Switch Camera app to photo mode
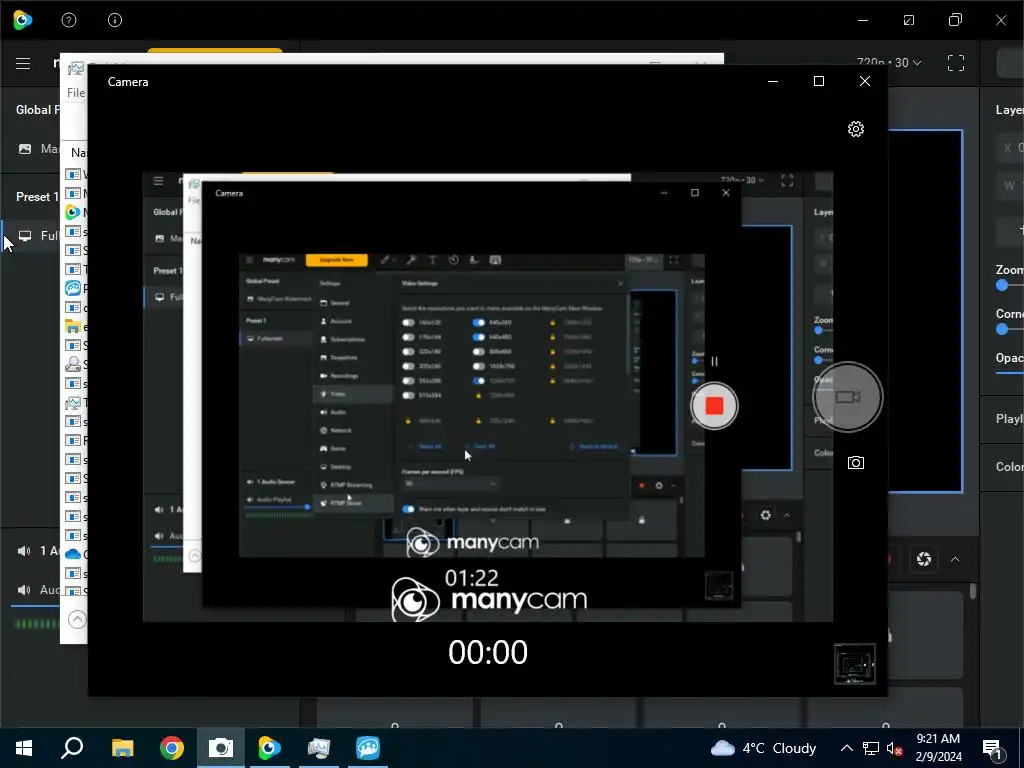The image size is (1024, 768). tap(856, 463)
